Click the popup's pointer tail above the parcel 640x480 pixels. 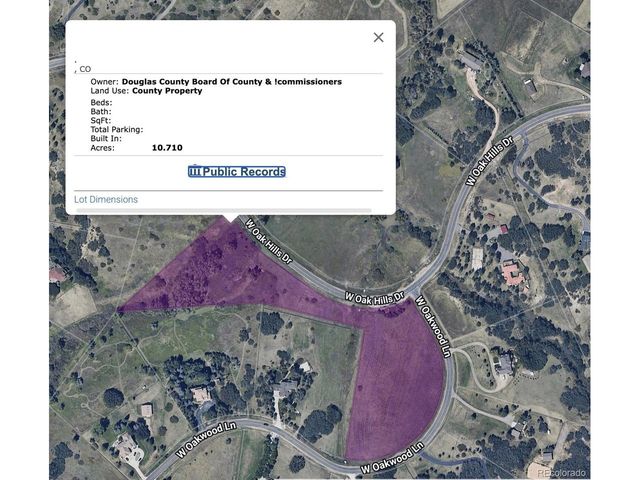231,218
